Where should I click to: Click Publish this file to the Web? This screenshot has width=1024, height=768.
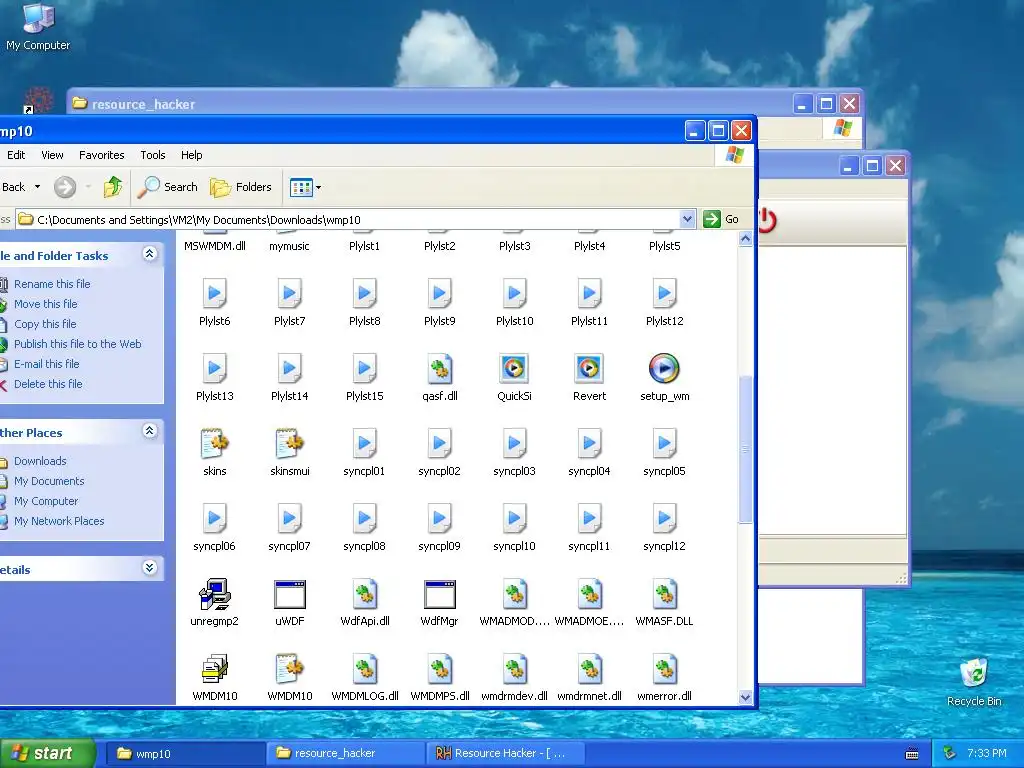[x=78, y=344]
